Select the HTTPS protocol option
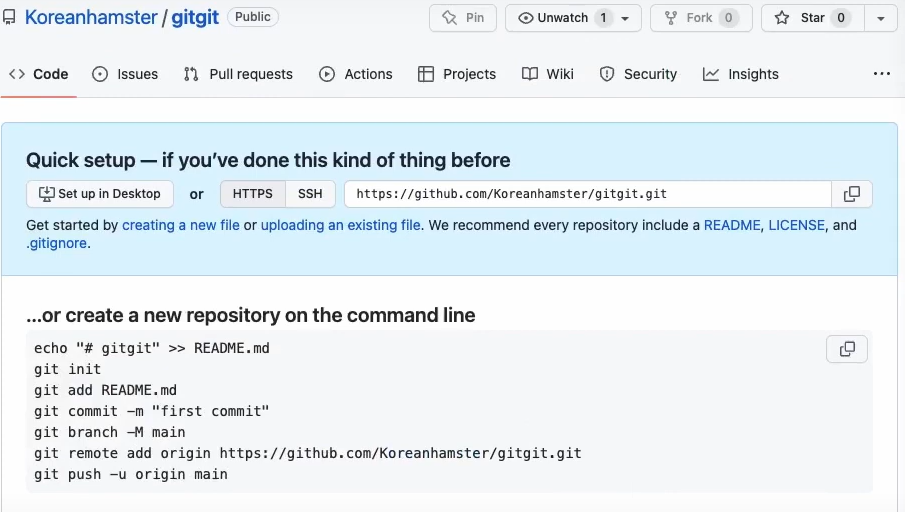 point(253,194)
